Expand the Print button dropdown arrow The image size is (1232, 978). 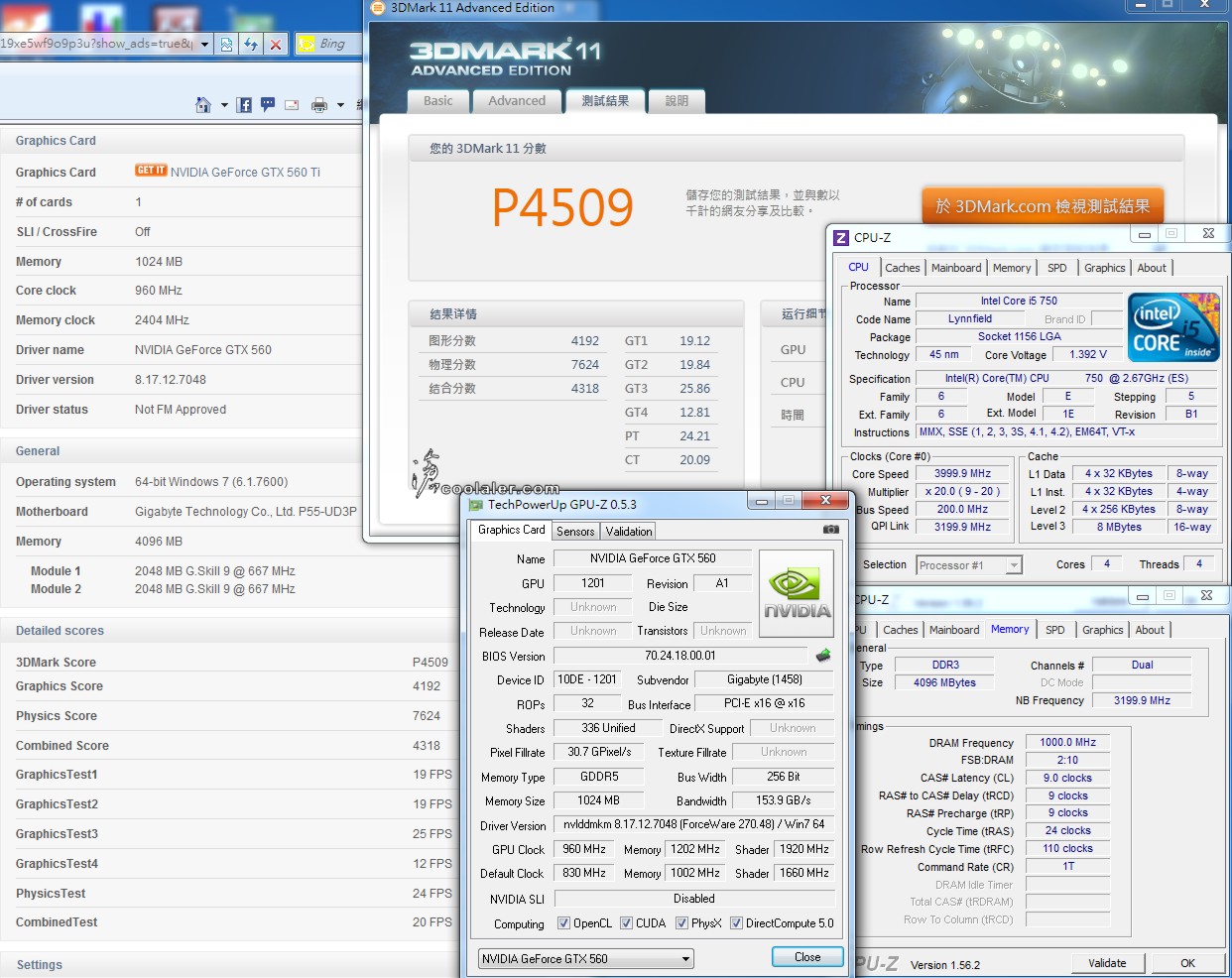click(340, 104)
